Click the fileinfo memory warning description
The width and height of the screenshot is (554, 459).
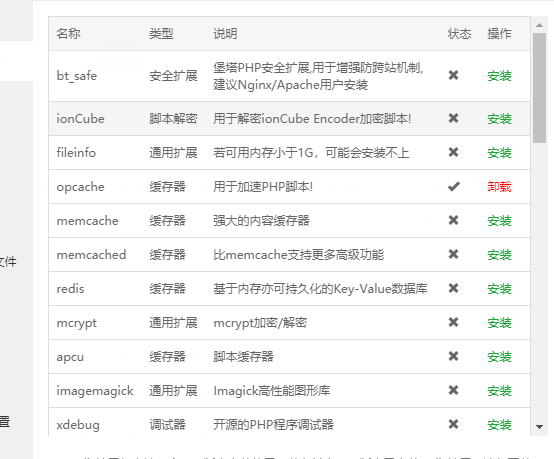pyautogui.click(x=311, y=153)
